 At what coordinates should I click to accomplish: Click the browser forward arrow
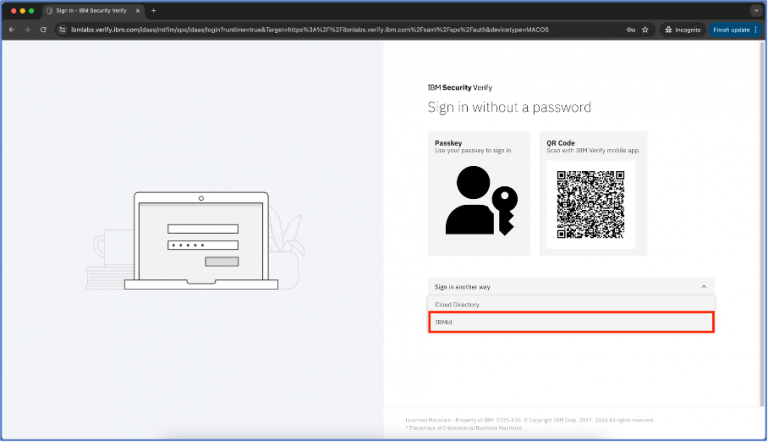[27, 30]
